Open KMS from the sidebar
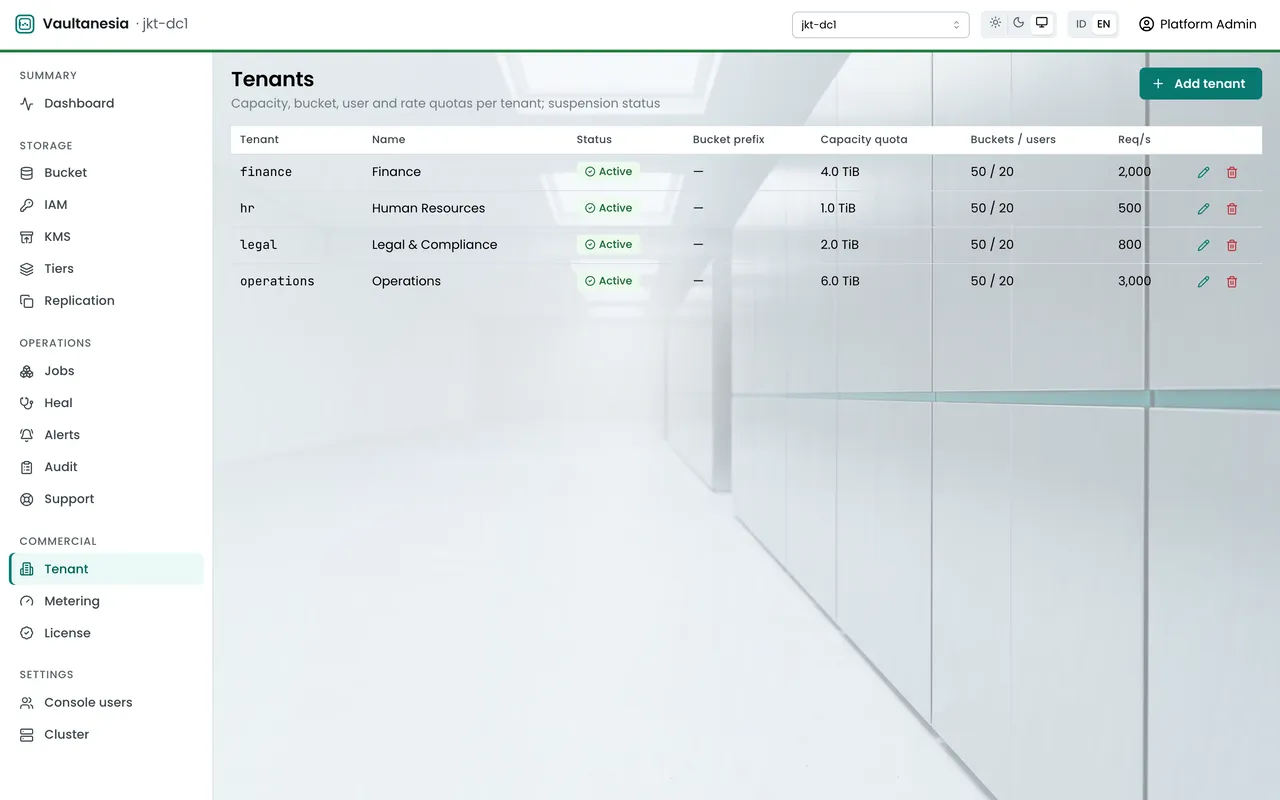The height and width of the screenshot is (800, 1280). click(106, 237)
